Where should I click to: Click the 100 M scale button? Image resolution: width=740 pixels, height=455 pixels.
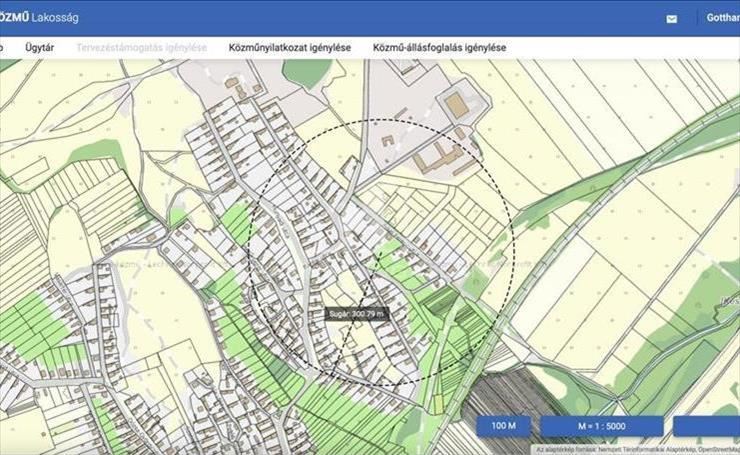504,426
